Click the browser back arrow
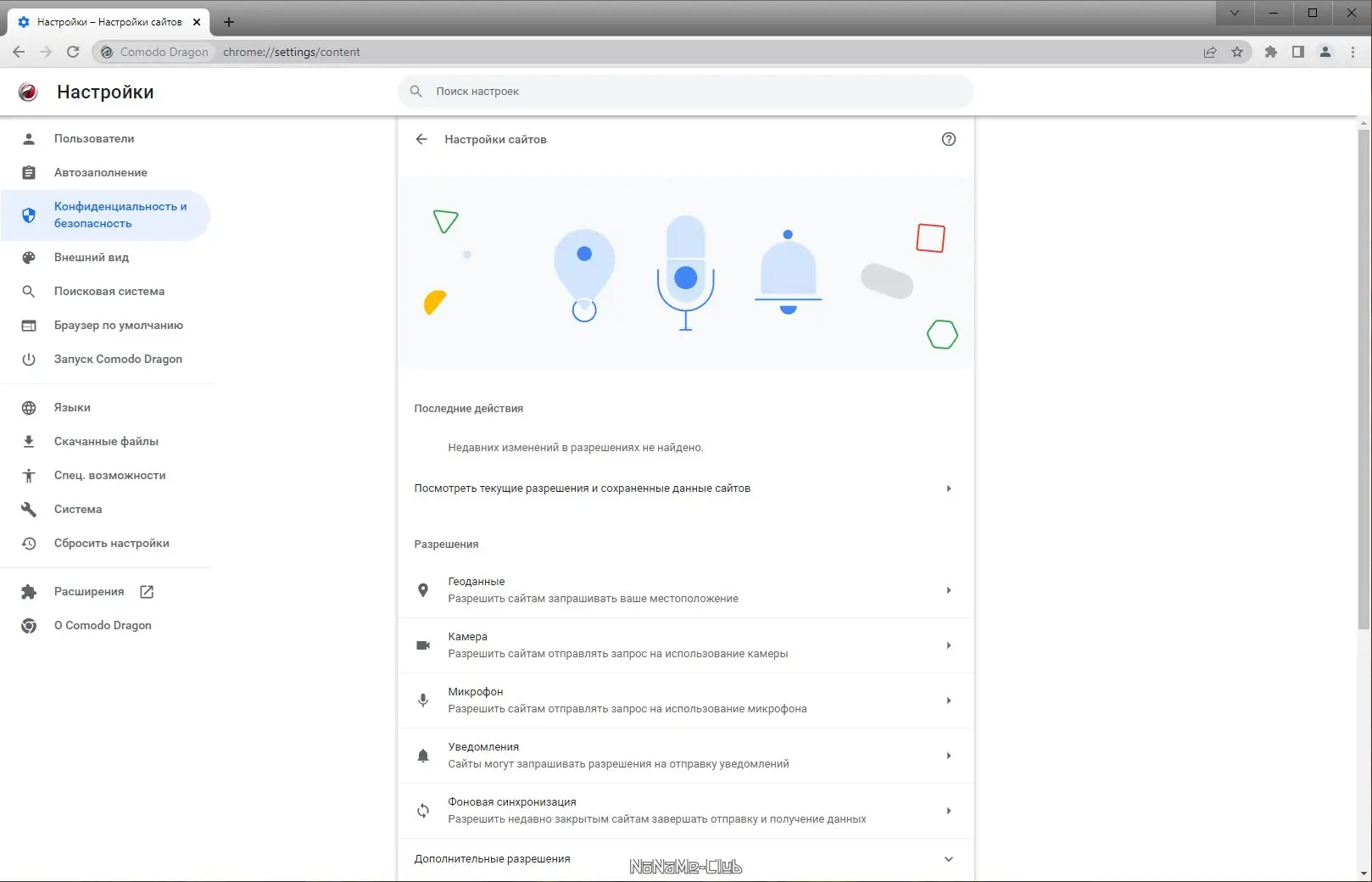Viewport: 1372px width, 882px height. (19, 52)
